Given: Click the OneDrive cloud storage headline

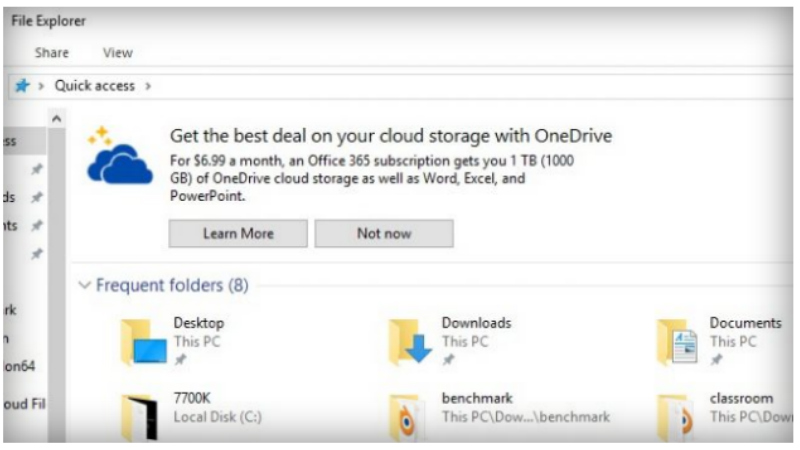Looking at the screenshot, I should tap(390, 136).
